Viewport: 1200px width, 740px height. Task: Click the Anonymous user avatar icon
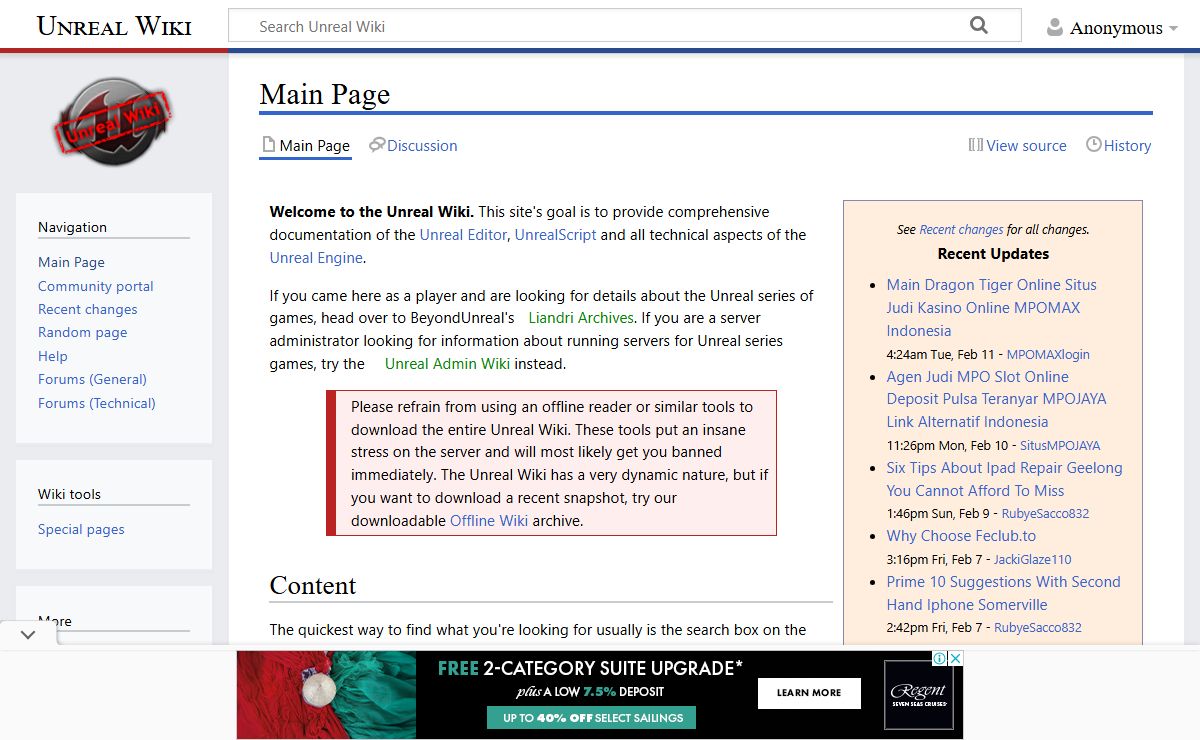(x=1054, y=27)
